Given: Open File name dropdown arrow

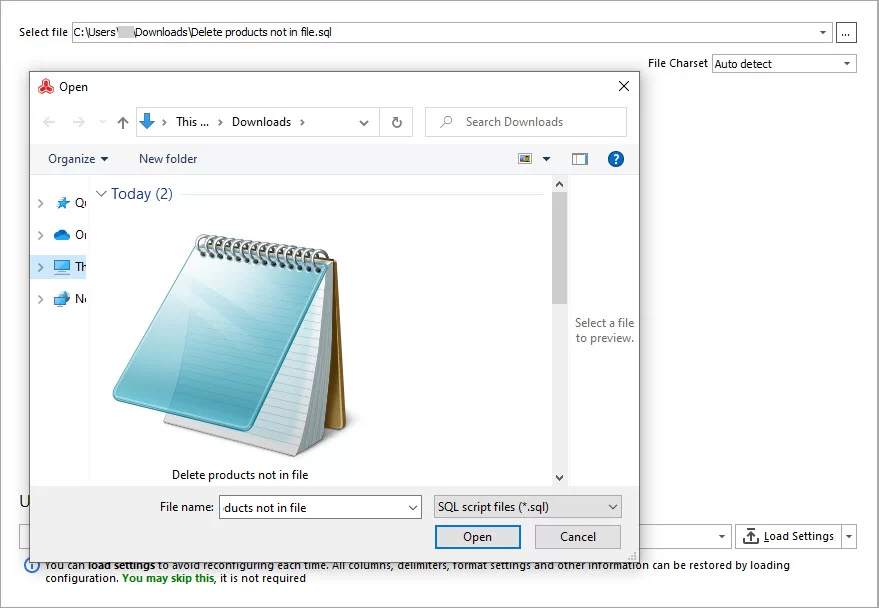Looking at the screenshot, I should click(413, 508).
